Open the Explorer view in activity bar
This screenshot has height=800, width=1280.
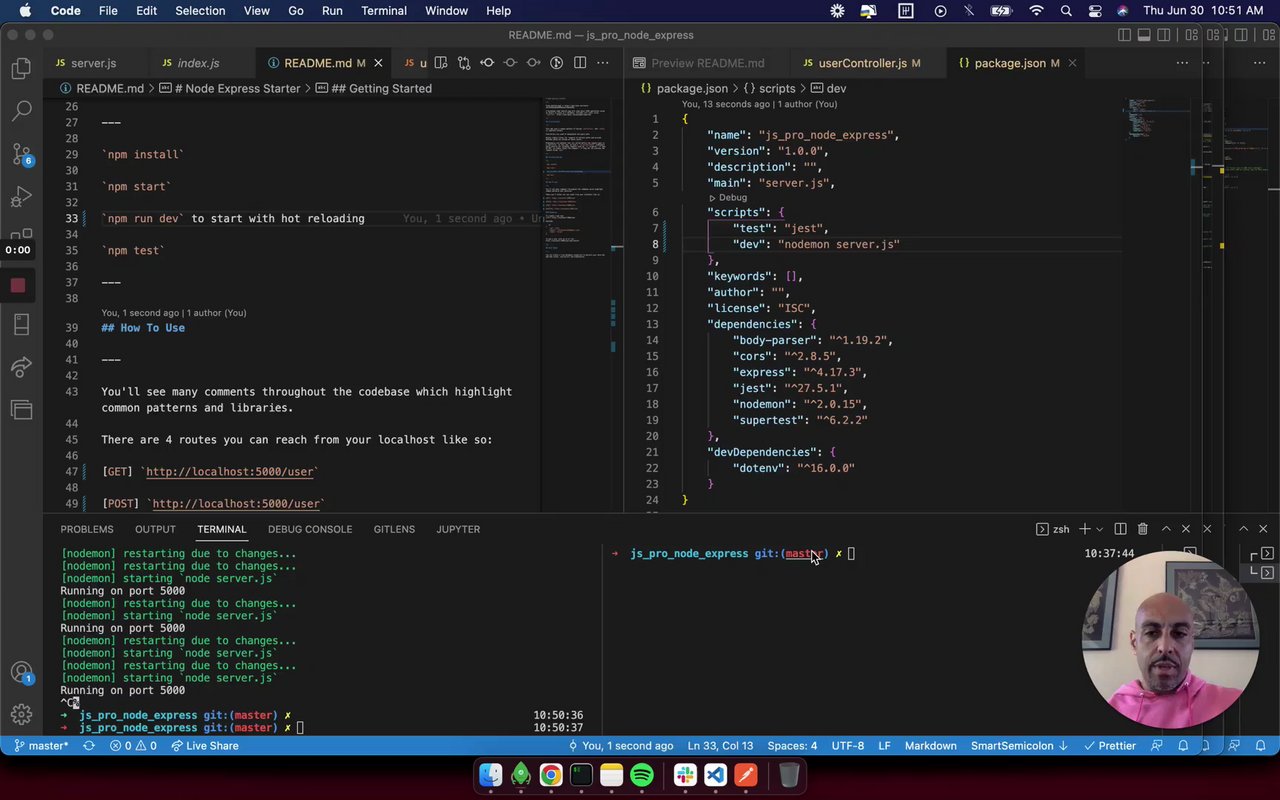tap(21, 69)
